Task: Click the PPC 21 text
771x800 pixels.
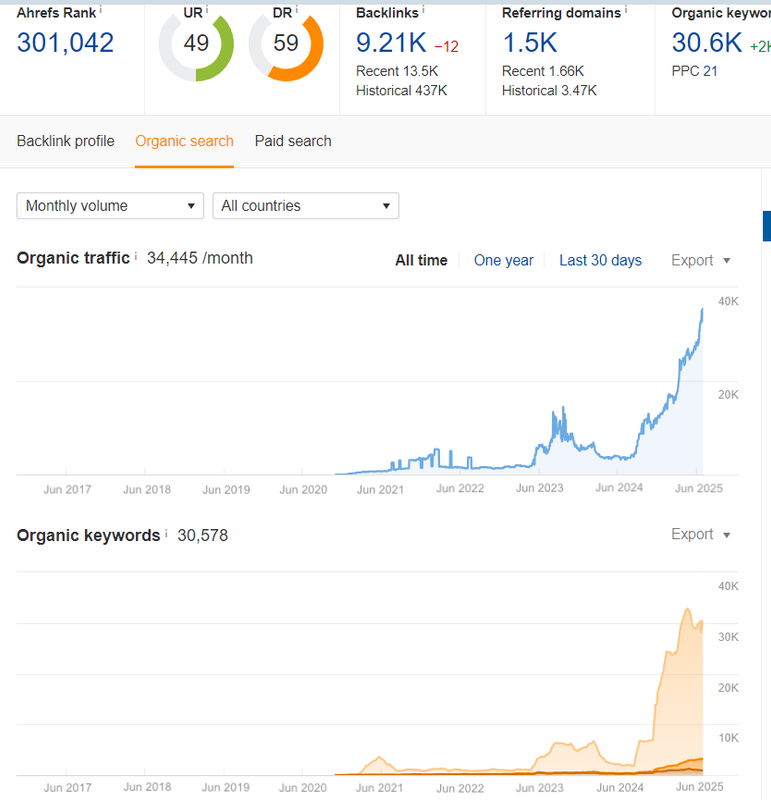Action: pyautogui.click(x=694, y=71)
